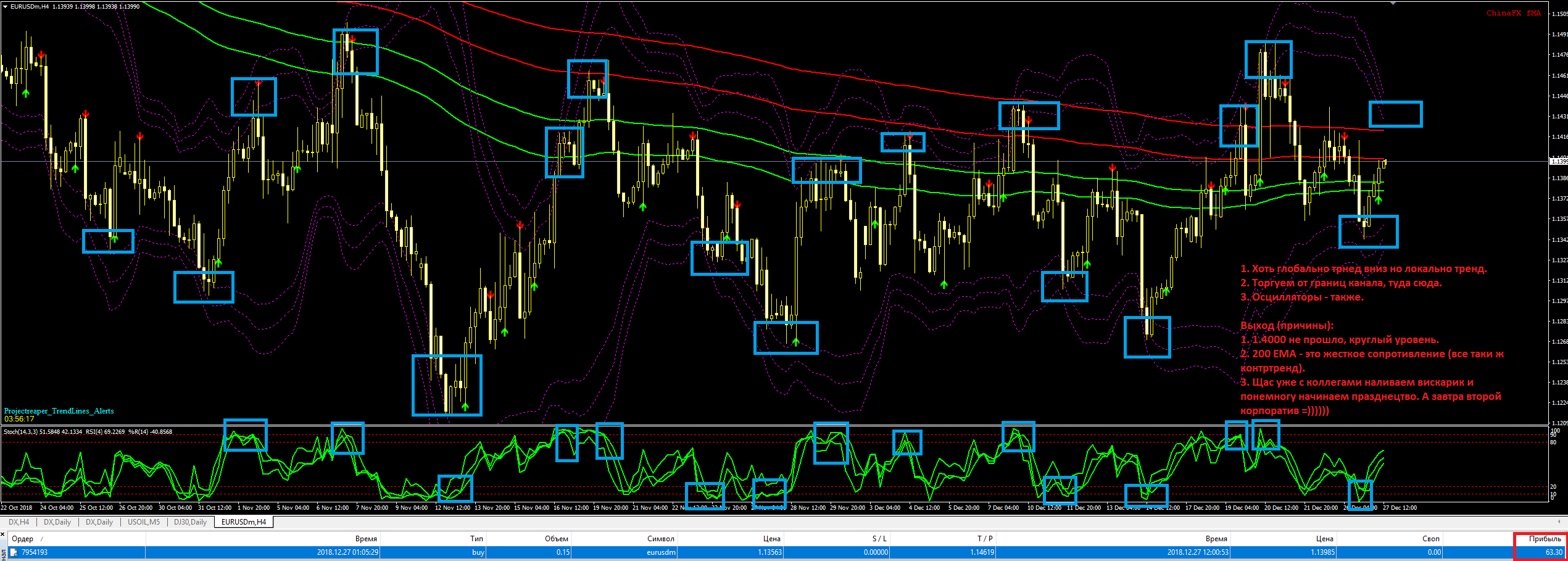Click the Своп column header
1568x561 pixels.
(x=1430, y=539)
